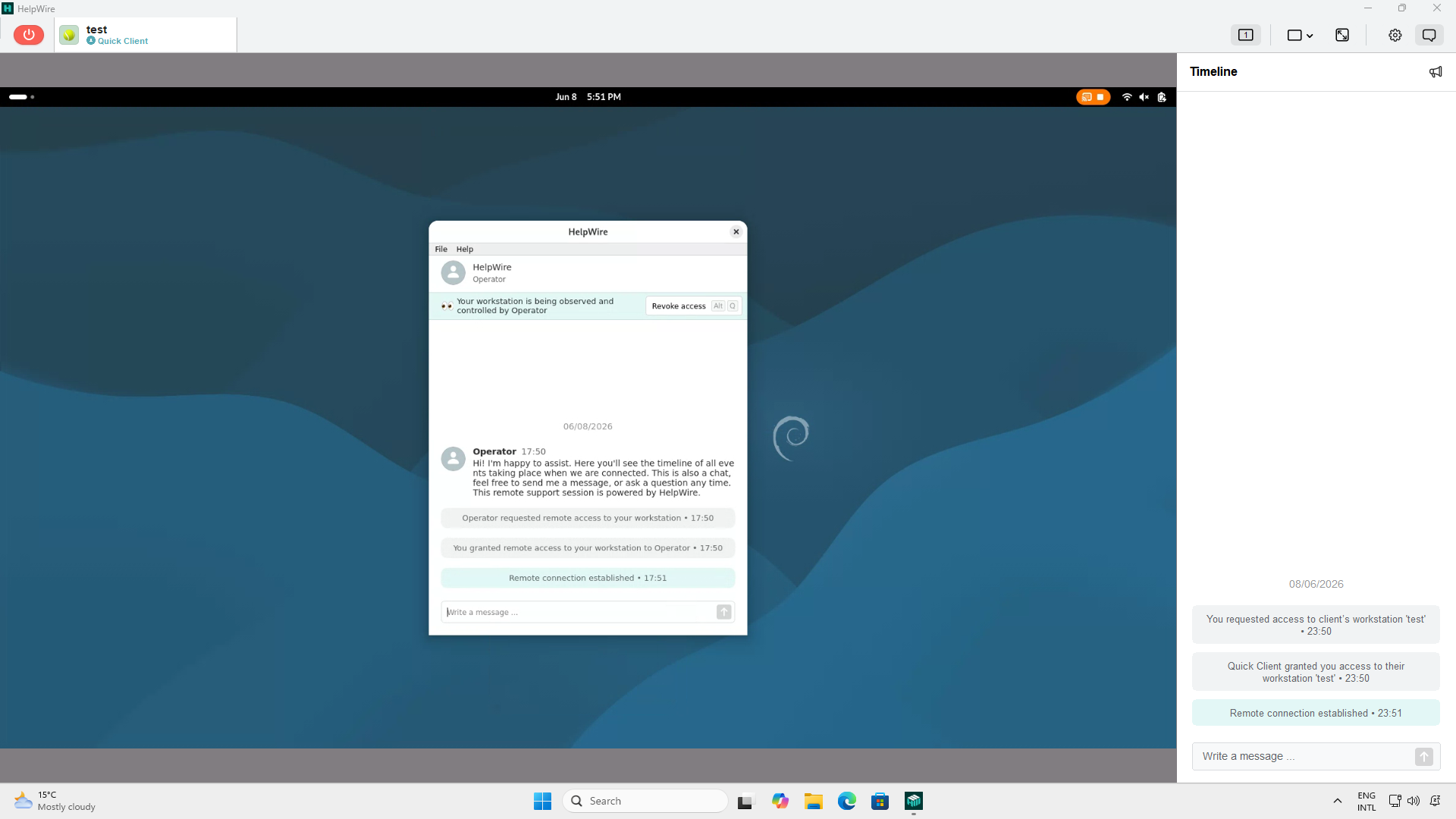Open remote desktop clock 'Jun 8 5:51 PM'
Image resolution: width=1456 pixels, height=819 pixels.
coord(588,97)
